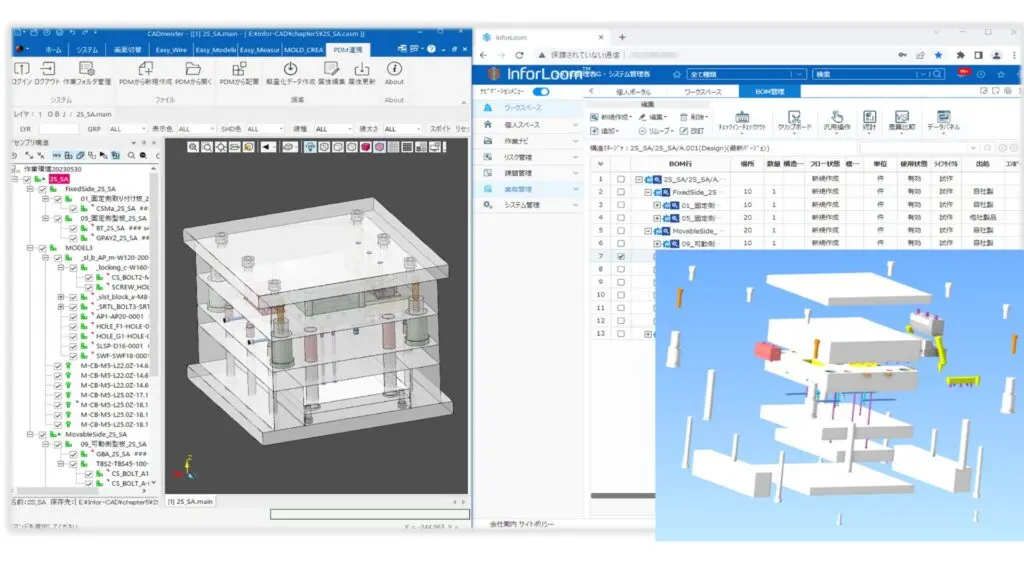Click the 差異比較 compare icon

(x=901, y=119)
